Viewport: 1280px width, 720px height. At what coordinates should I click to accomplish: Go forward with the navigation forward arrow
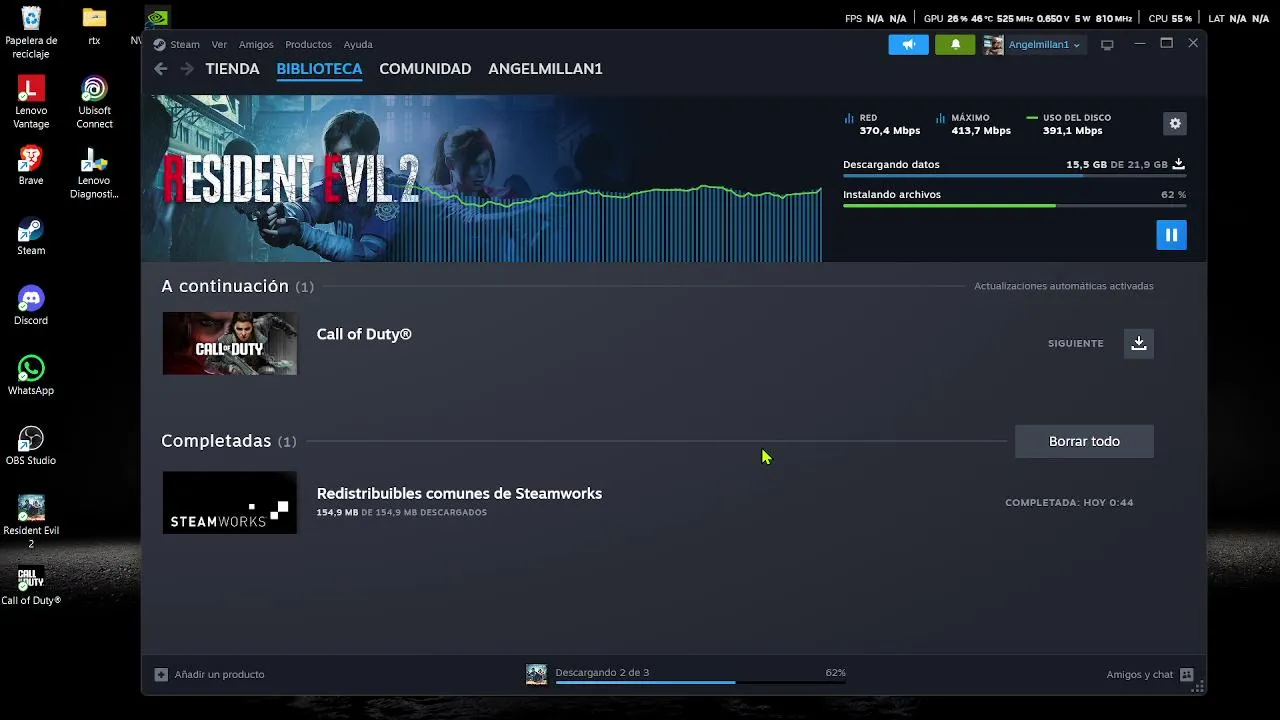187,69
